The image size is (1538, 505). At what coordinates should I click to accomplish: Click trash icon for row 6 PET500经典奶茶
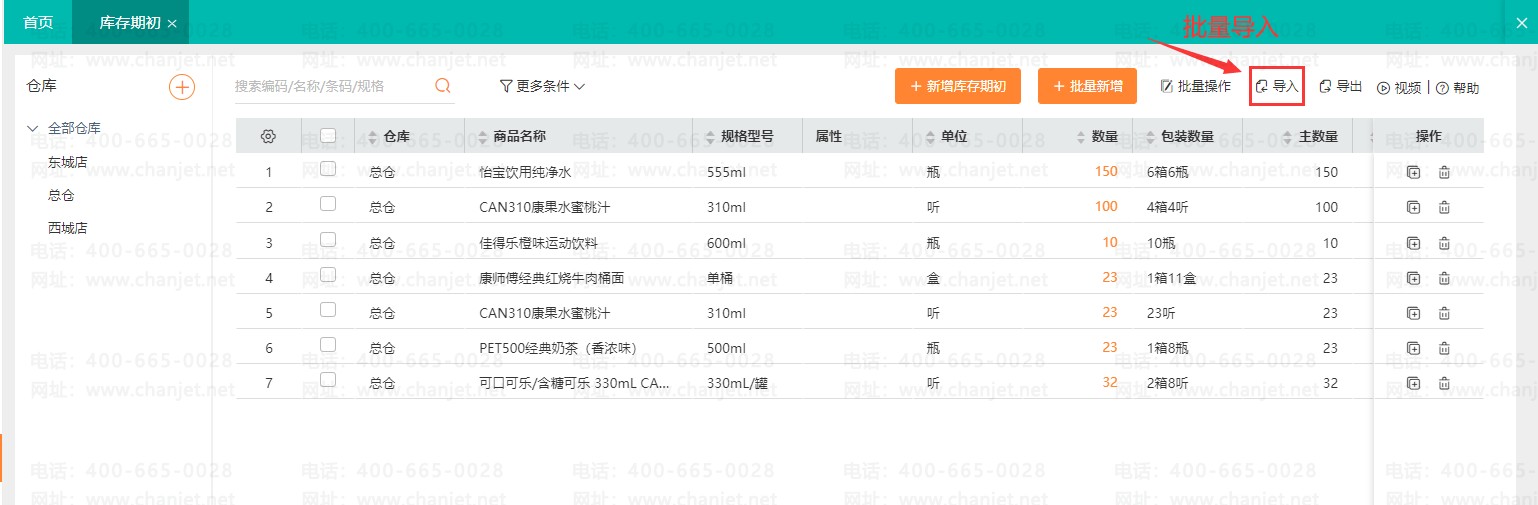[1444, 348]
